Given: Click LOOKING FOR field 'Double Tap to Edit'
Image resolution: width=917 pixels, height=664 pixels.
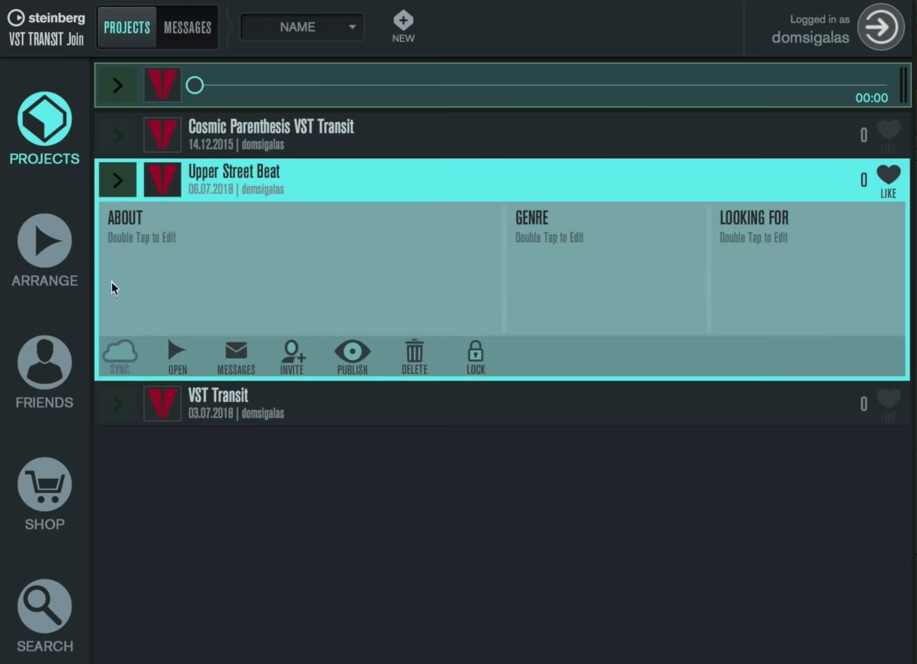Looking at the screenshot, I should [x=753, y=238].
